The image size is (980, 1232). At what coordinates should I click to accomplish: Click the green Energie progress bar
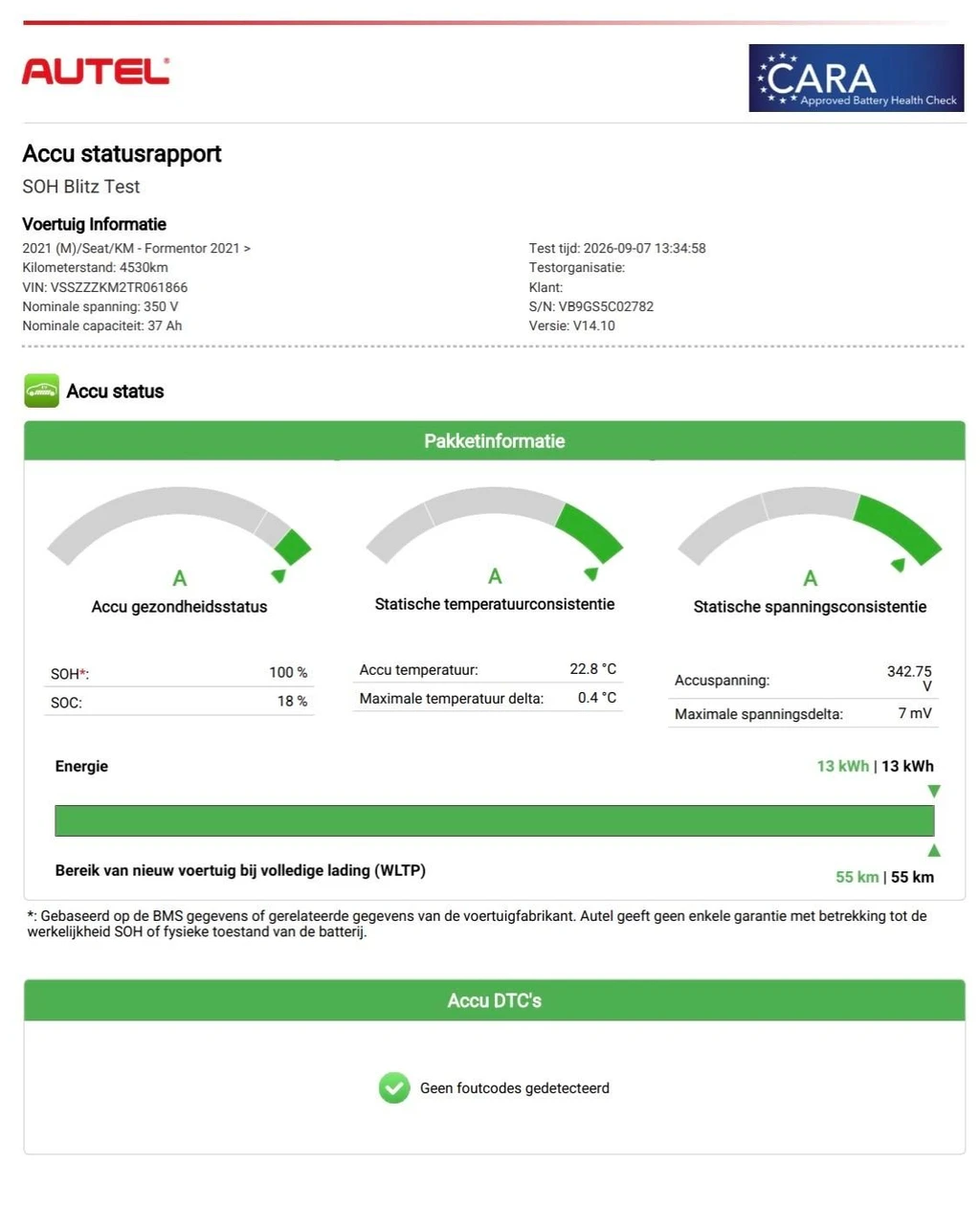pyautogui.click(x=495, y=820)
